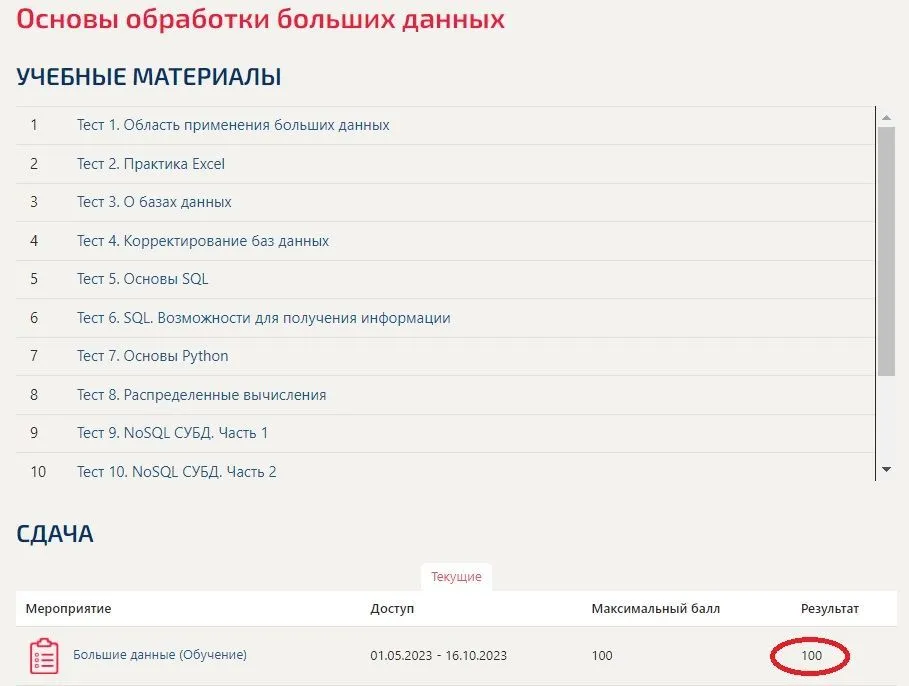Screen dimensions: 909x686
Task: Open the clipboard icon beside Большие данные
Action: click(x=44, y=656)
